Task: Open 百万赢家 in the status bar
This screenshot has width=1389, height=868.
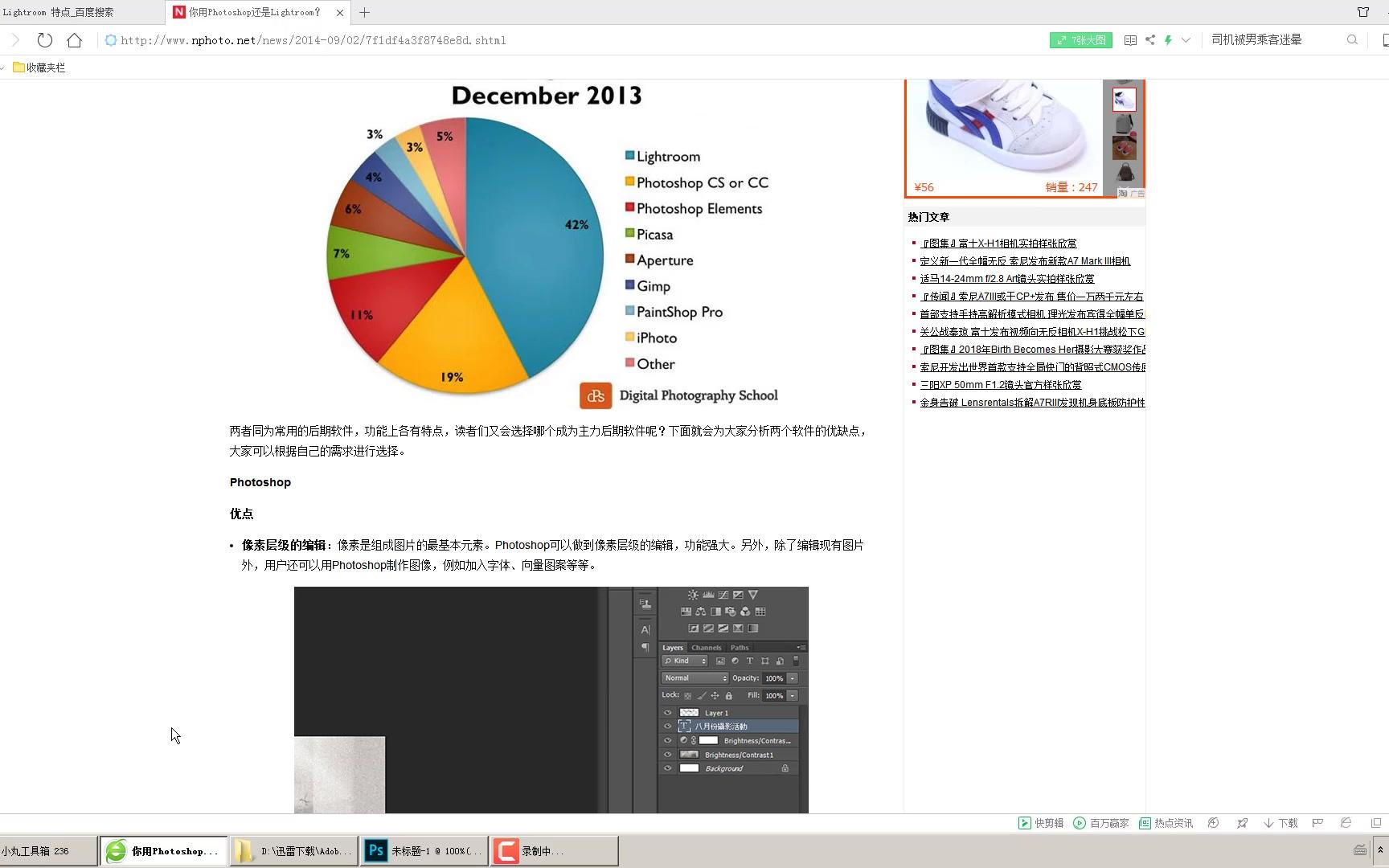Action: coord(1101,823)
